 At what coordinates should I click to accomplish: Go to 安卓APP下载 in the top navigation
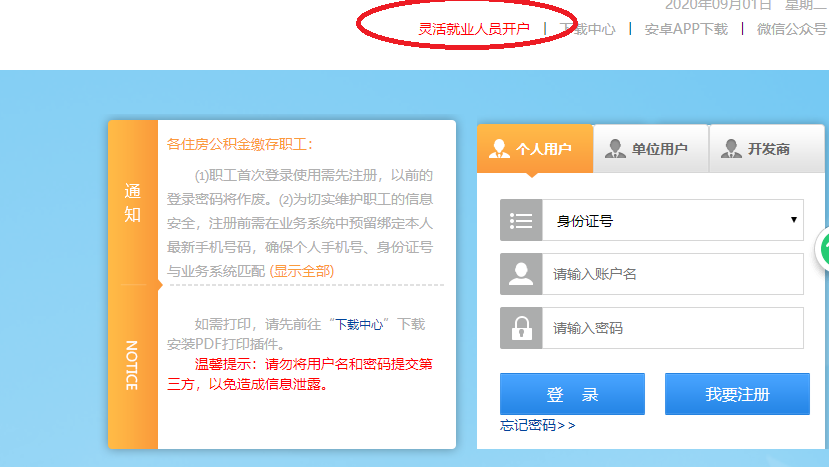click(686, 29)
